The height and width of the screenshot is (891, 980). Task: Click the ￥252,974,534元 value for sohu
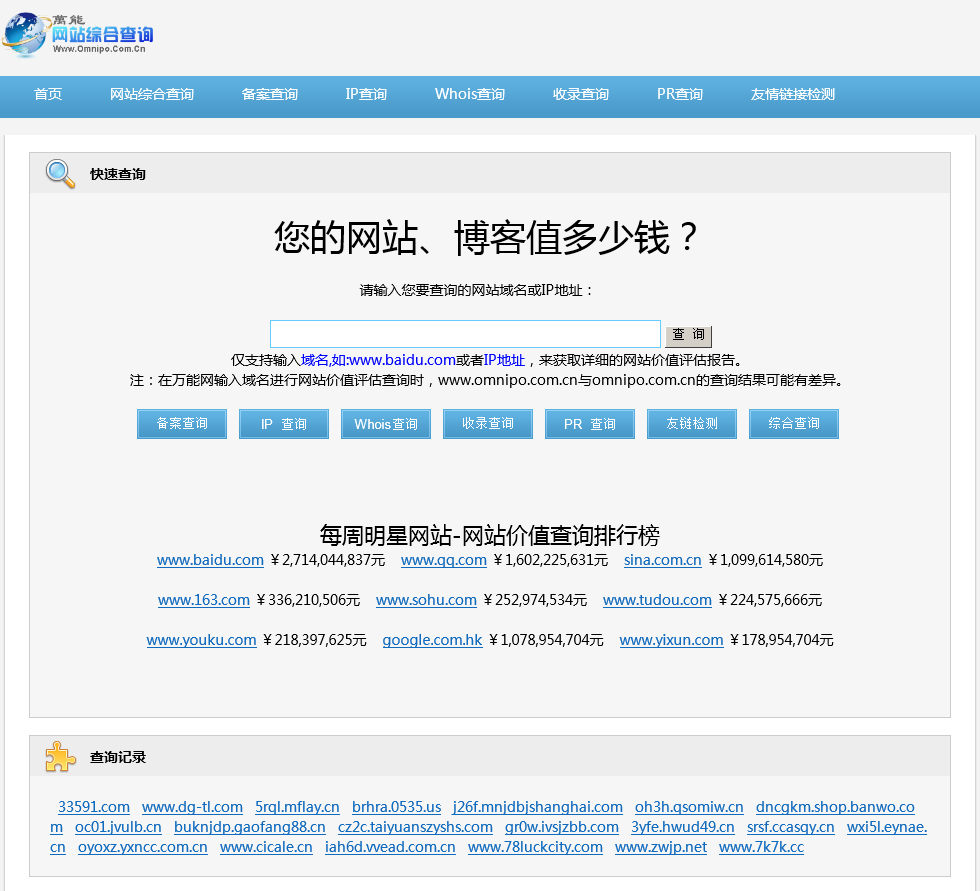(x=535, y=600)
